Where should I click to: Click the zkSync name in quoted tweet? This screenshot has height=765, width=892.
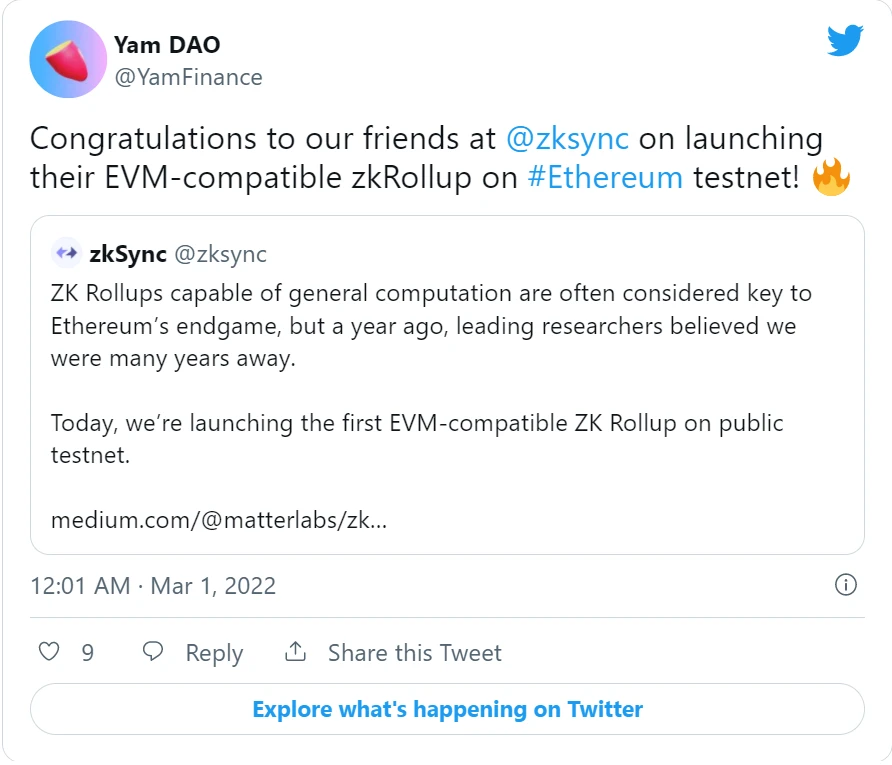coord(128,254)
